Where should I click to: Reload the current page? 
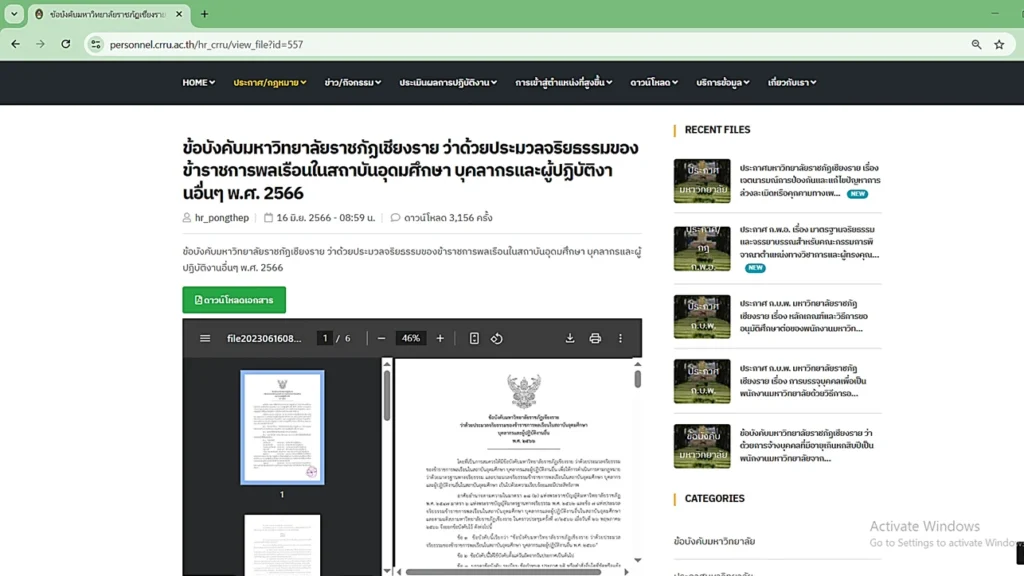tap(66, 44)
